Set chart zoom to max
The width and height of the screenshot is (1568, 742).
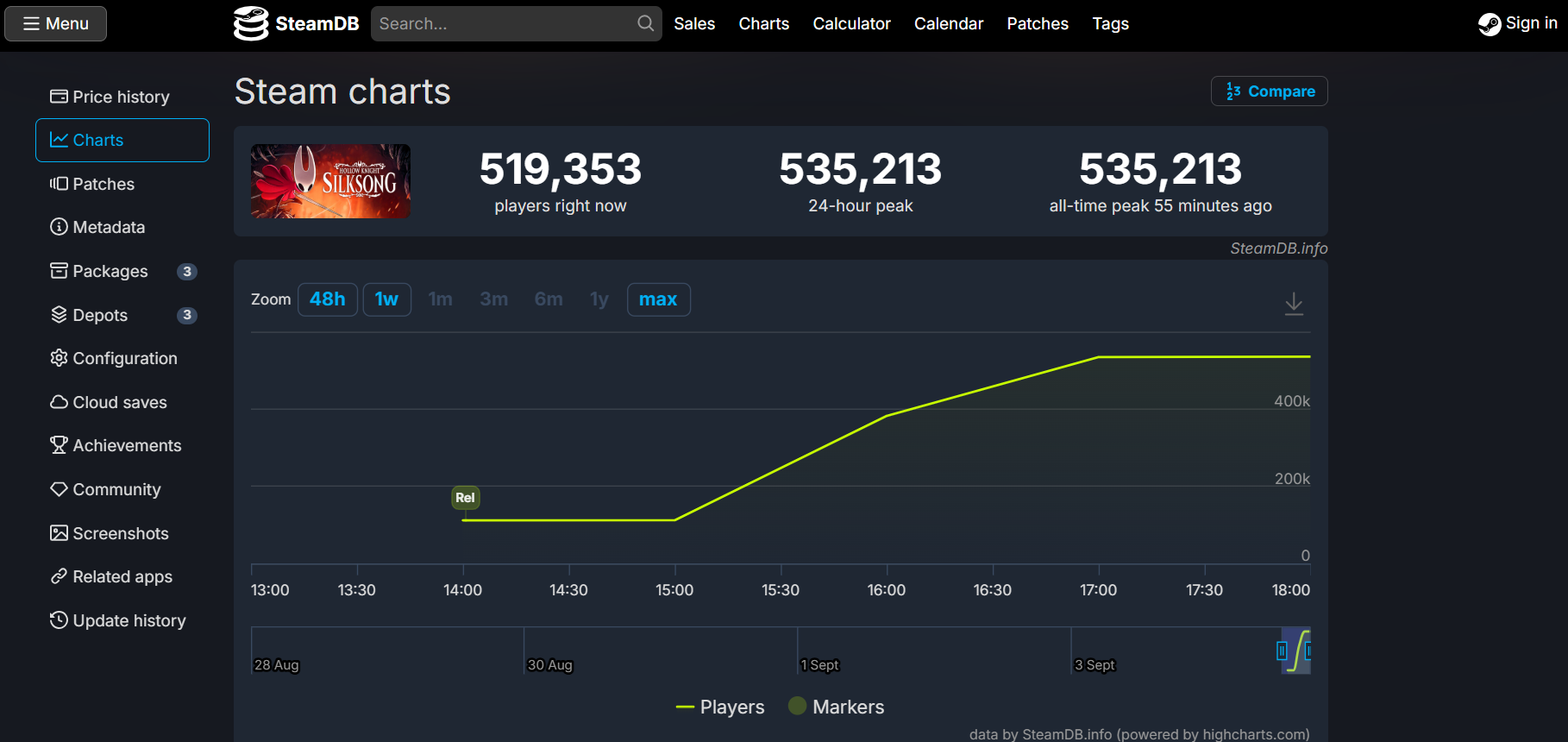coord(658,299)
